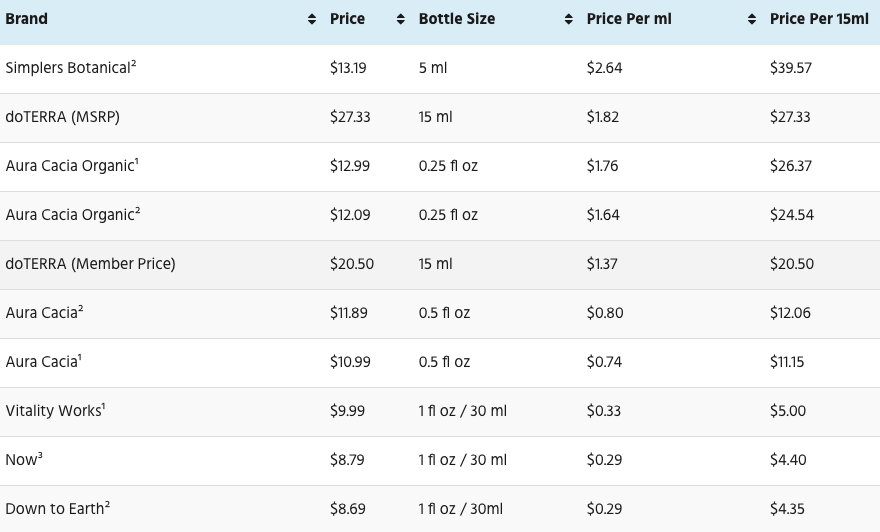Click the Brand column header text

click(26, 19)
